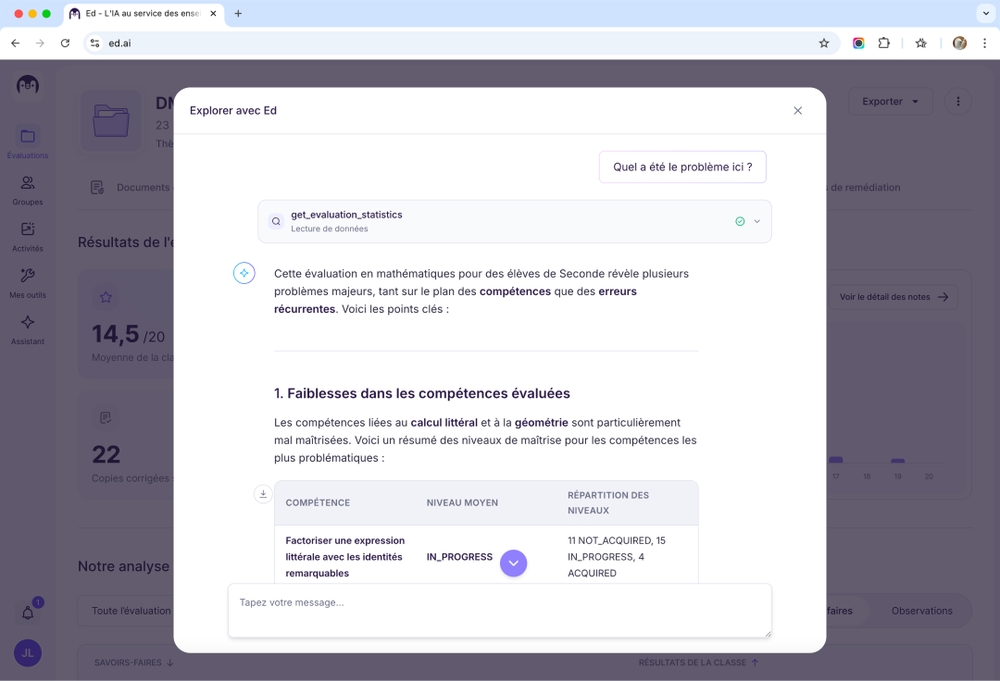The width and height of the screenshot is (1000, 681).
Task: Click the site information icon in address bar
Action: (x=95, y=43)
